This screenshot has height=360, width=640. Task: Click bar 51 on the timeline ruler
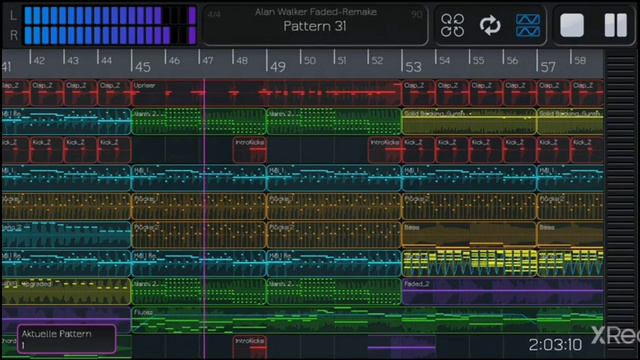[342, 60]
